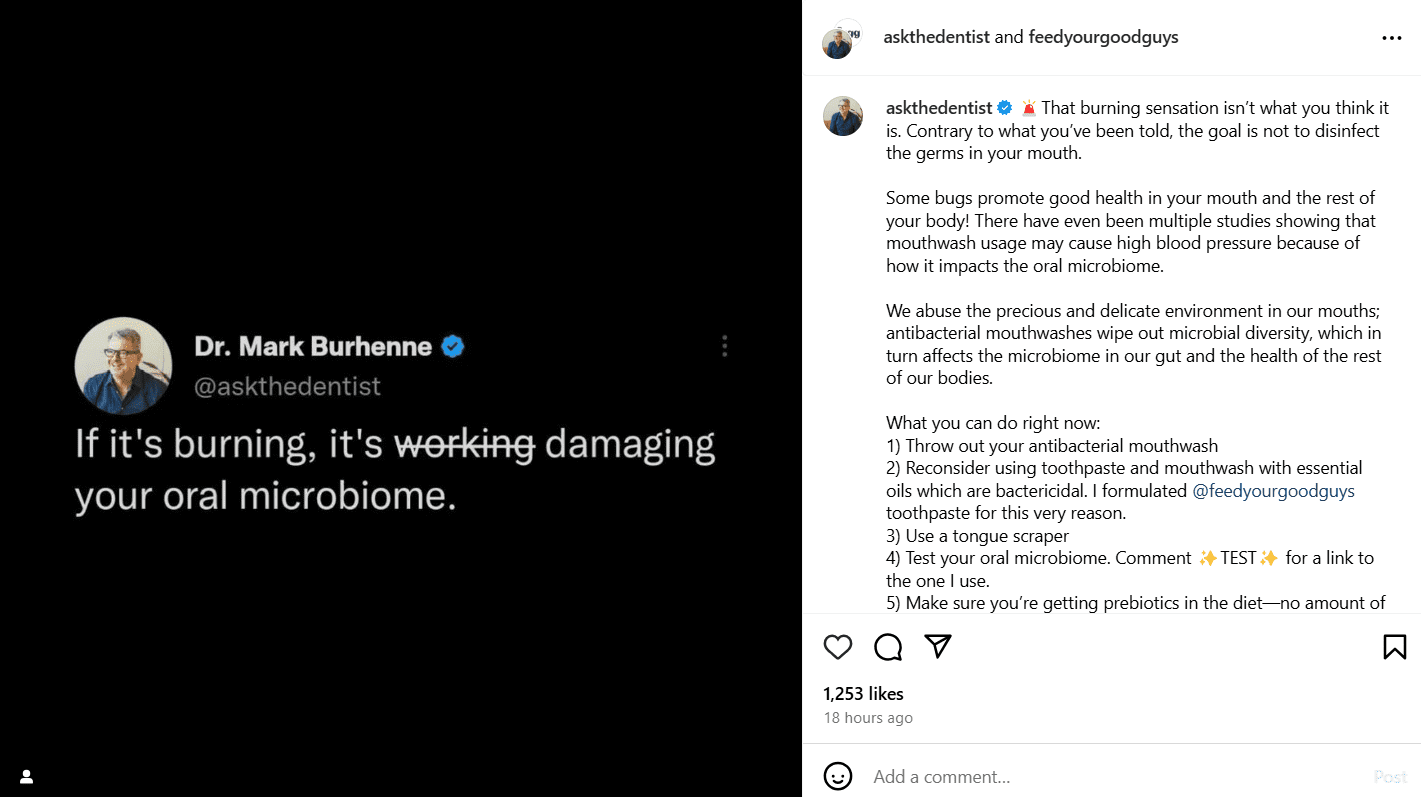This screenshot has height=797, width=1421.
Task: Click three-dot icon in tweet image
Action: pos(724,346)
